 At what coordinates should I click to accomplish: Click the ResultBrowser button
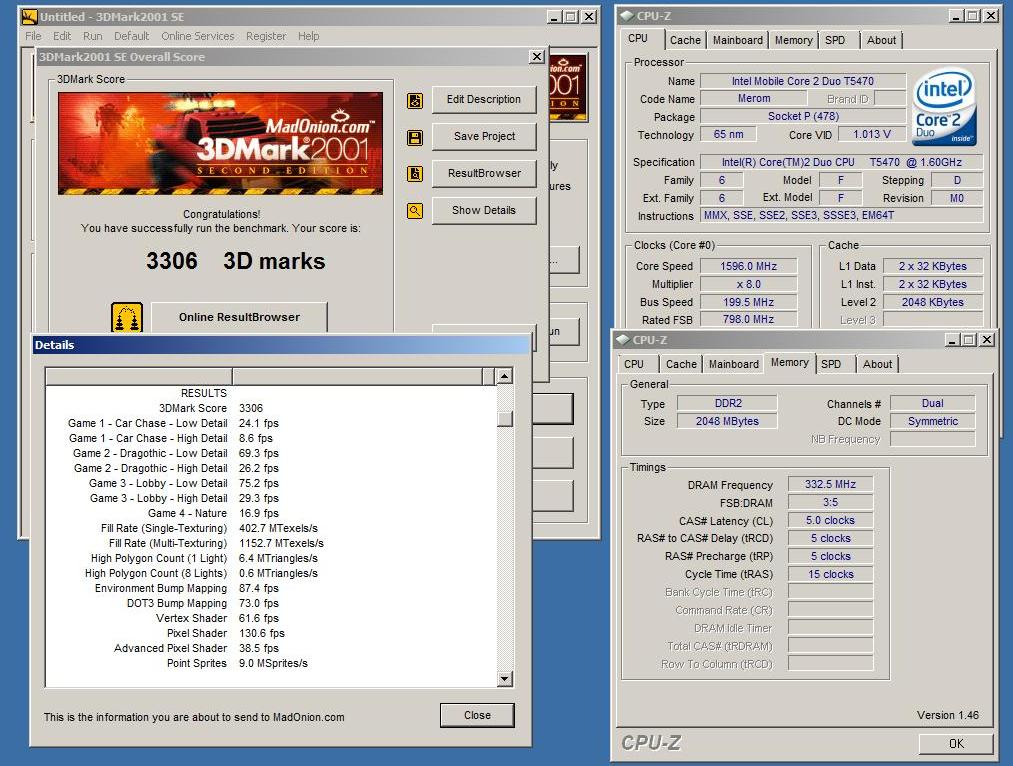click(x=484, y=173)
